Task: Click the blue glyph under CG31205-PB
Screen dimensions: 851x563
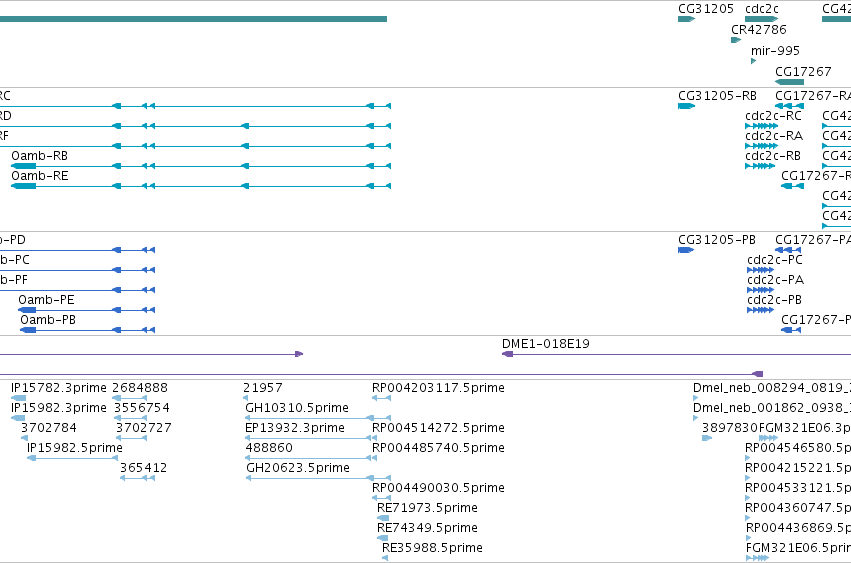Action: click(686, 250)
